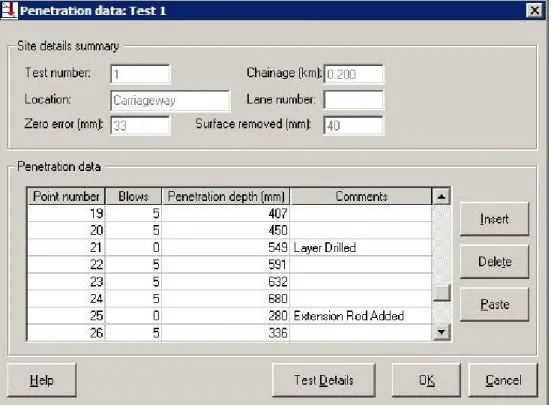The width and height of the screenshot is (551, 405).
Task: Click the Surface removed (mm) field
Action: (x=354, y=125)
